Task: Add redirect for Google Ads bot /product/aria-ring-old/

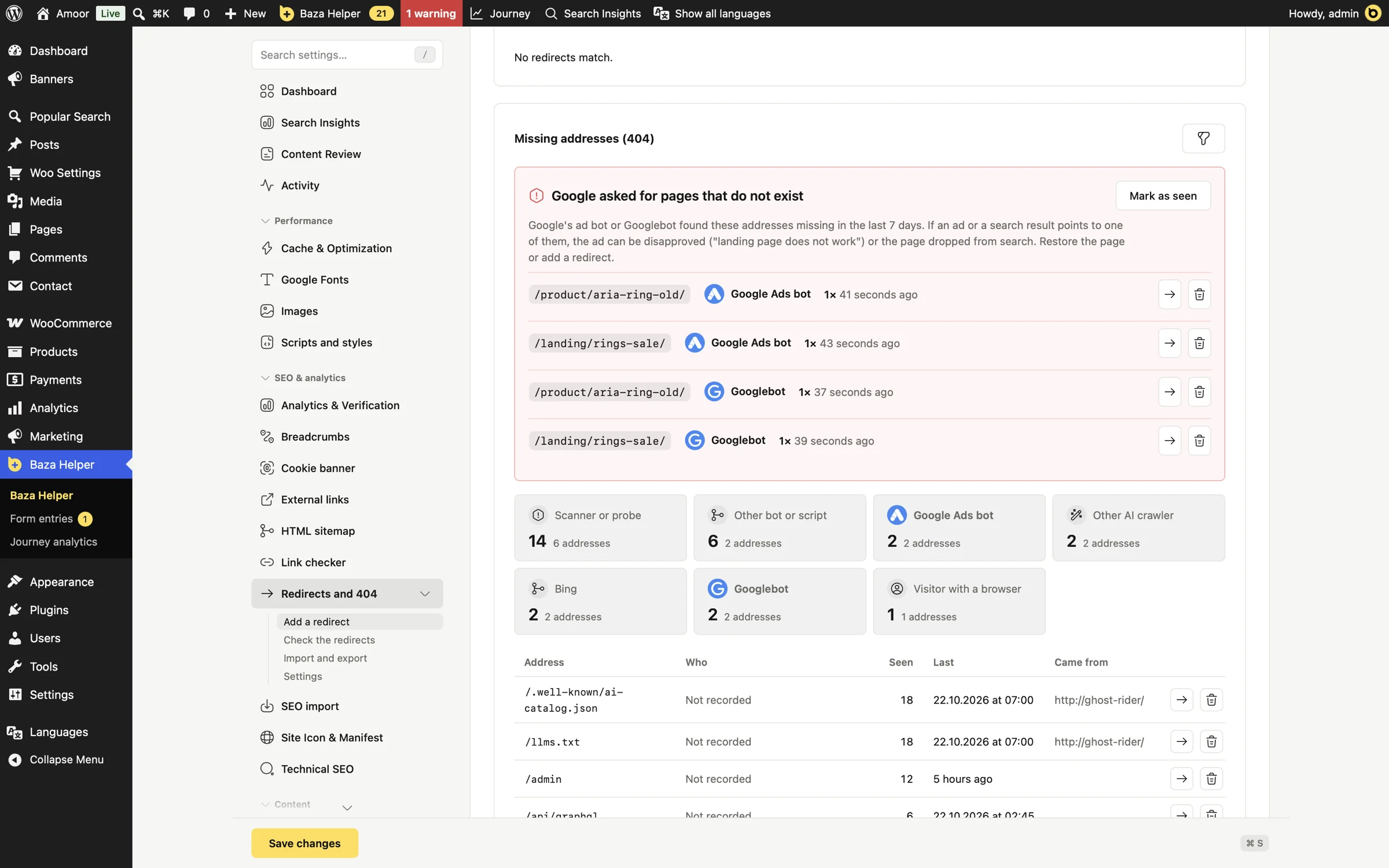Action: point(1170,295)
